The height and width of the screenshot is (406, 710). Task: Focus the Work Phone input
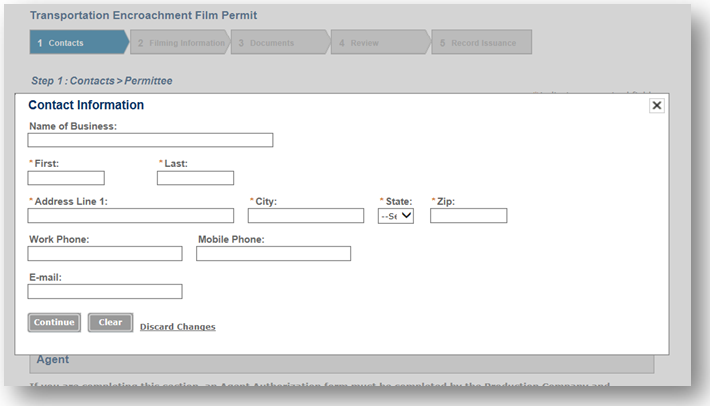pos(105,254)
